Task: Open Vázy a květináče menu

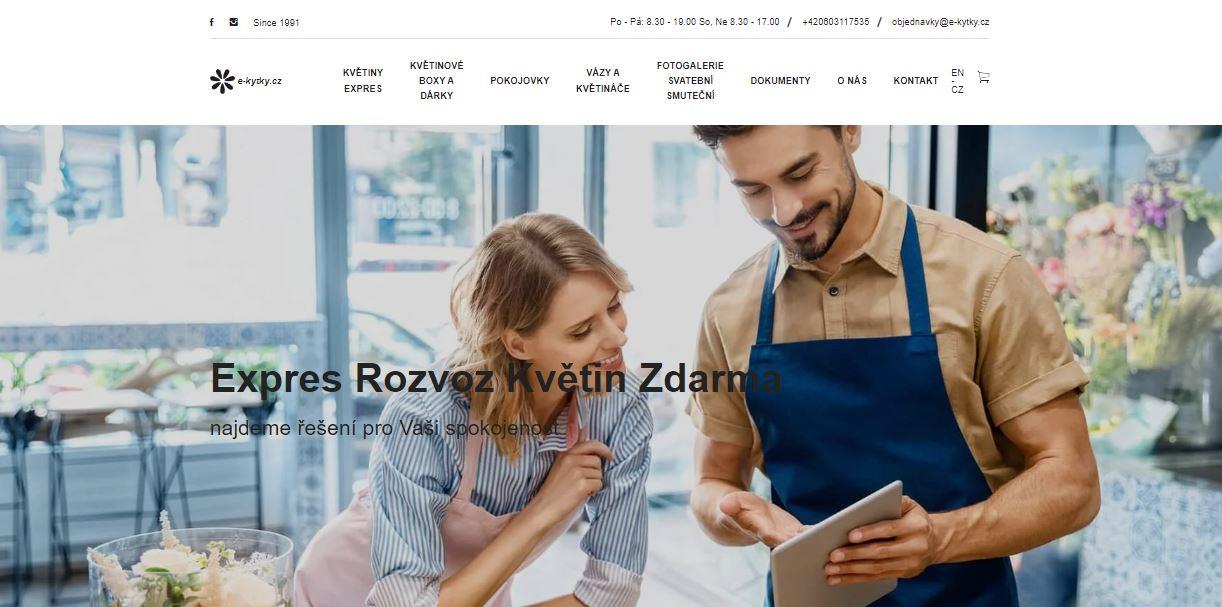Action: [603, 81]
